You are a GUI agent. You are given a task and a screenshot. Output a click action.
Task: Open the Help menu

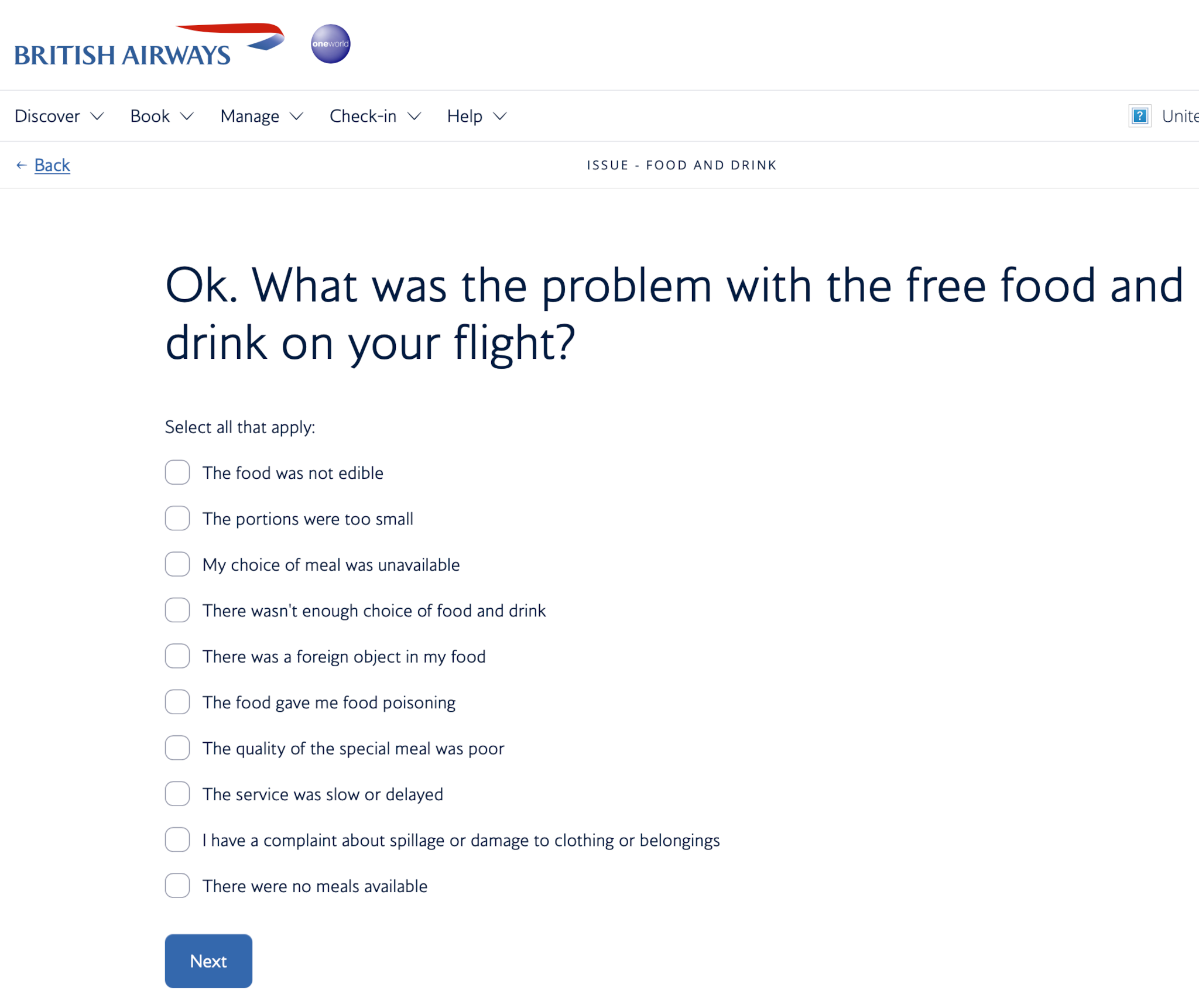pyautogui.click(x=464, y=116)
